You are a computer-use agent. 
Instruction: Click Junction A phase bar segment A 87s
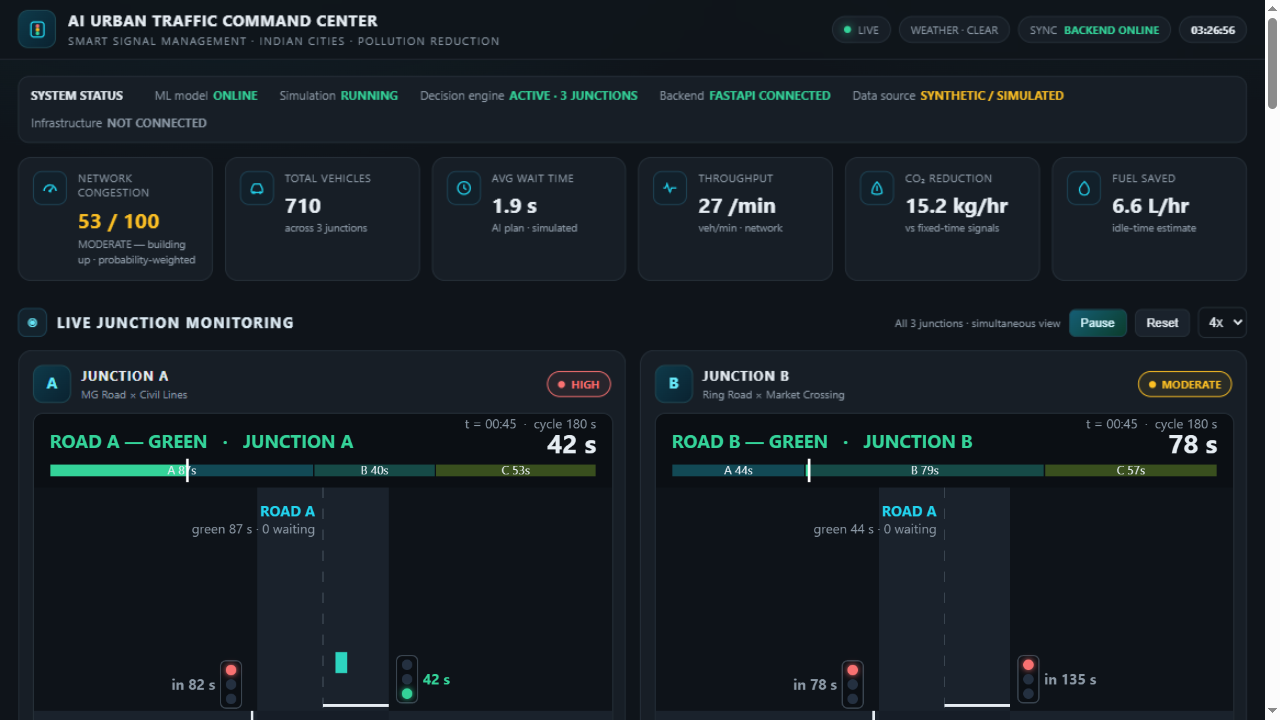[182, 470]
